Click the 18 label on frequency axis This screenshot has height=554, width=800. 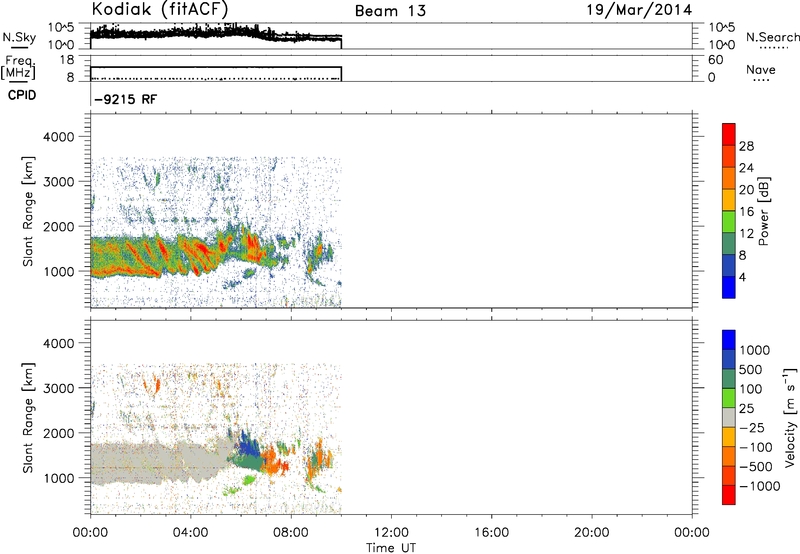coord(67,60)
